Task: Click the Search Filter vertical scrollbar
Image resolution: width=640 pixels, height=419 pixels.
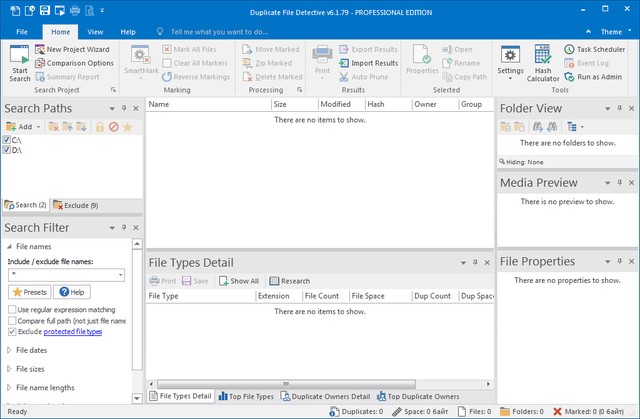Action: tap(138, 300)
